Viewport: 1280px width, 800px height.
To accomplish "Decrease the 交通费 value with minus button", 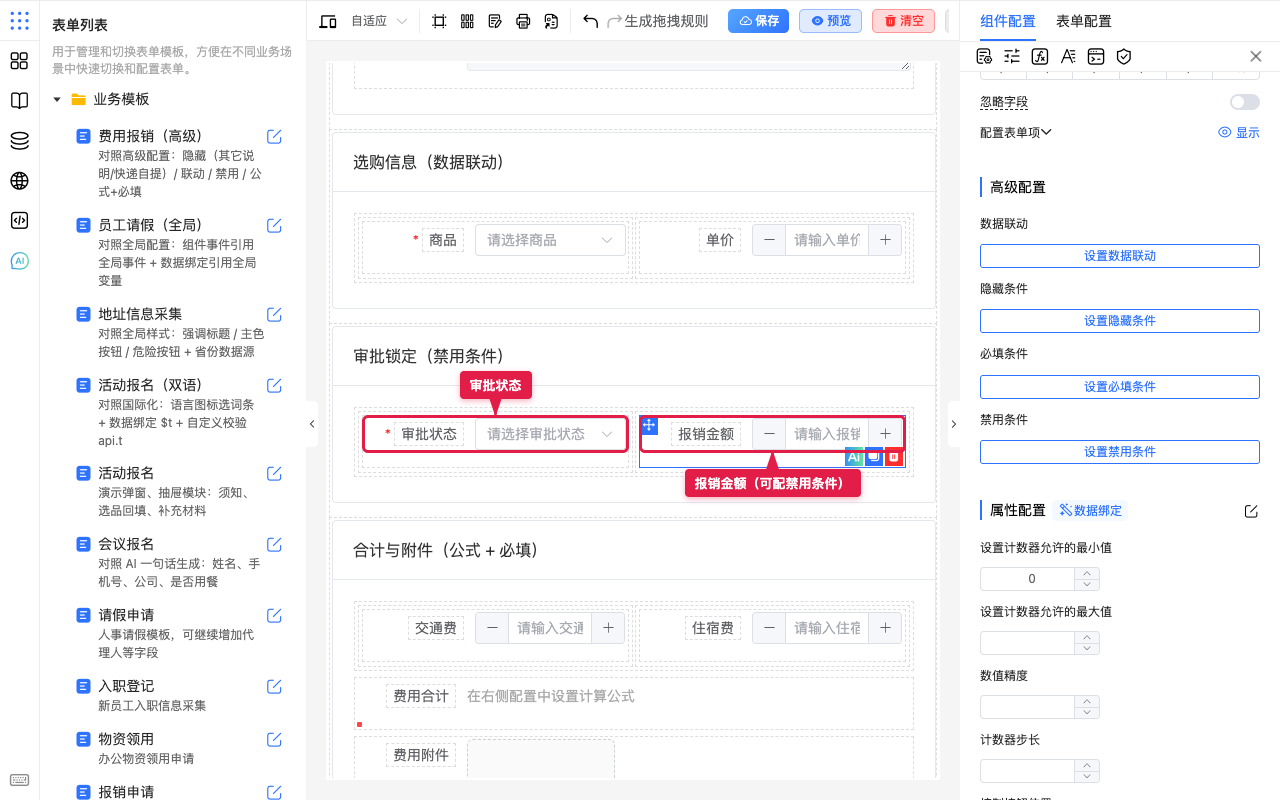I will [492, 628].
